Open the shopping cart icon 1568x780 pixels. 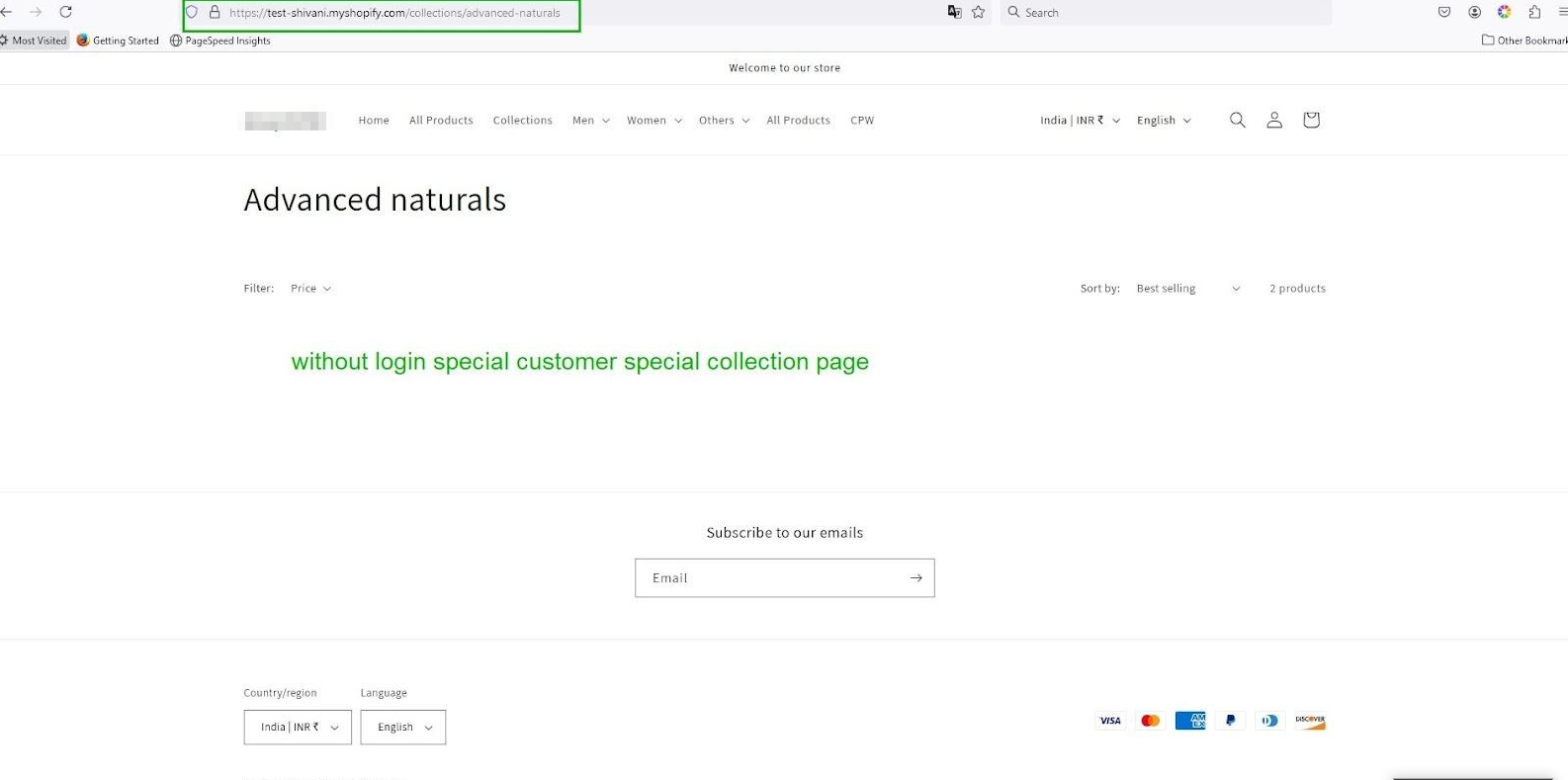pos(1311,120)
